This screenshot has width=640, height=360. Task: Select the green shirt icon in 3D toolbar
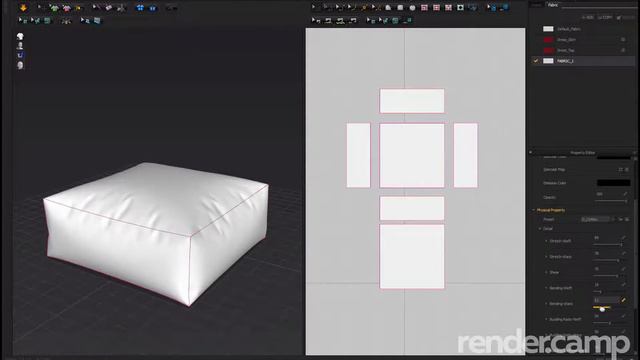point(54,8)
